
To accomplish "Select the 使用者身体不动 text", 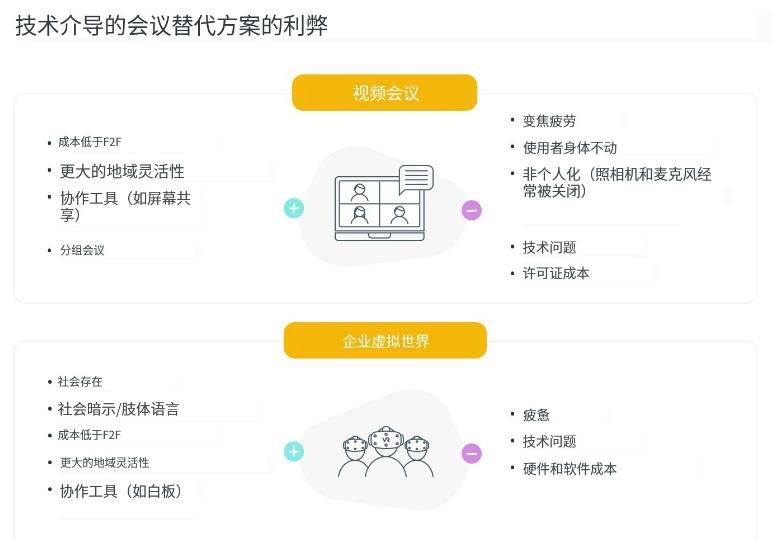I will click(x=570, y=148).
